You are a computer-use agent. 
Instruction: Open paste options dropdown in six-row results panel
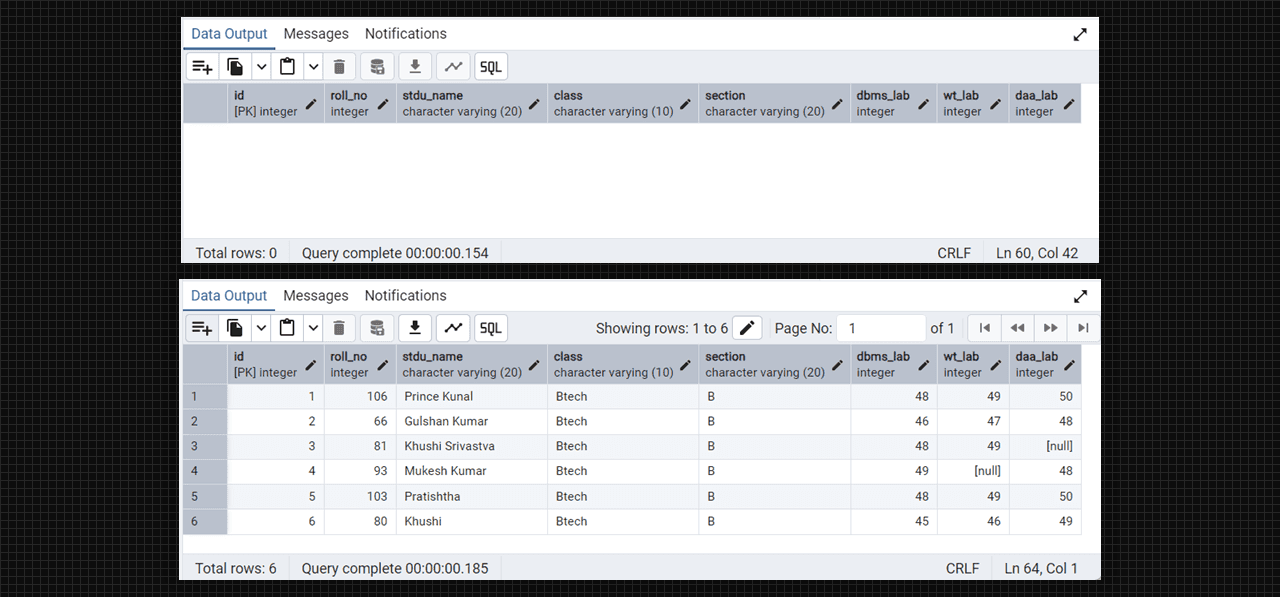tap(313, 328)
